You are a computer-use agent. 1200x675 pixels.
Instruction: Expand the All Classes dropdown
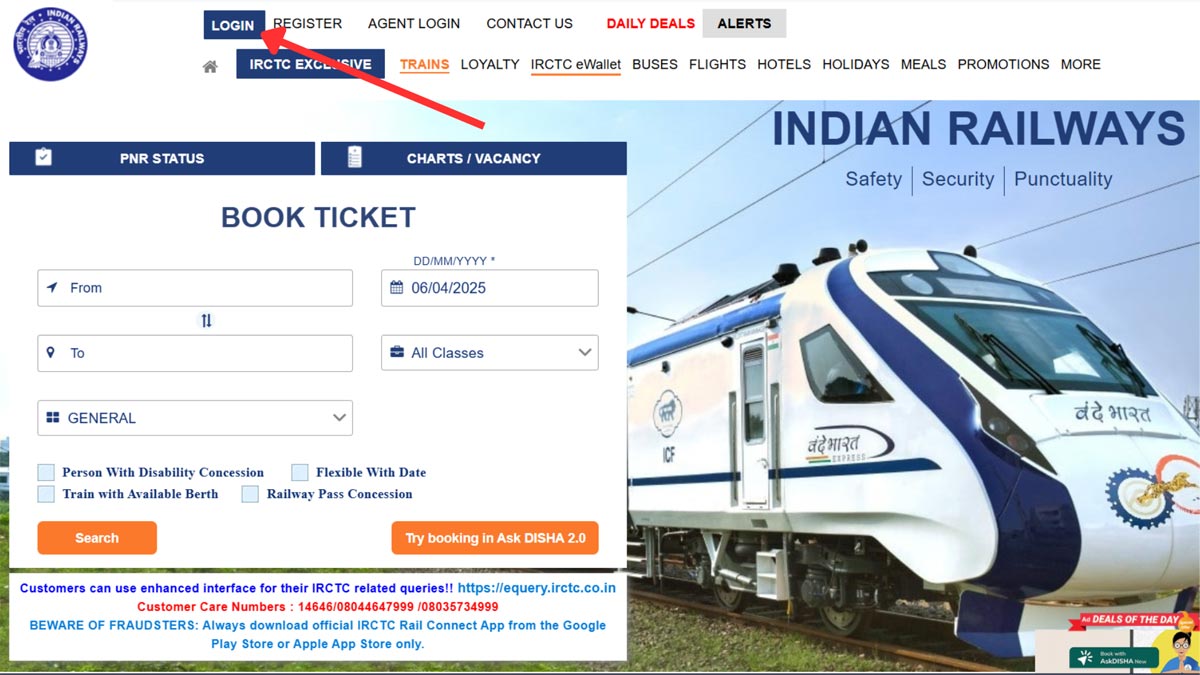point(490,353)
